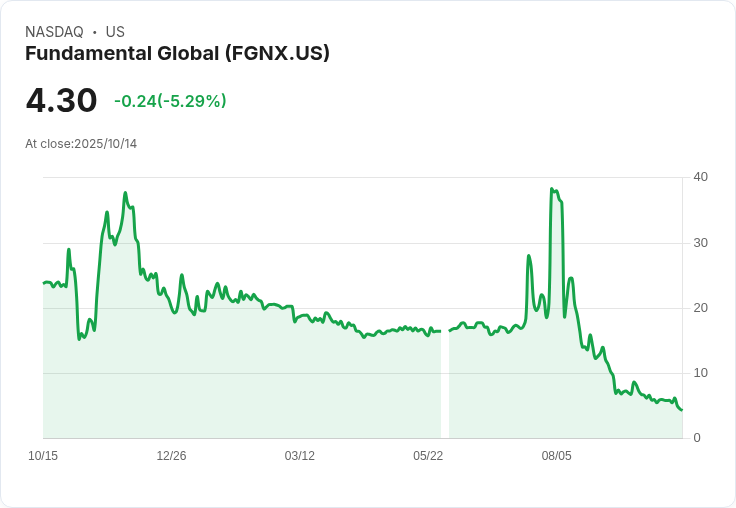Select the 03/12 date on x-axis
Viewport: 736px width, 508px height.
(x=299, y=456)
